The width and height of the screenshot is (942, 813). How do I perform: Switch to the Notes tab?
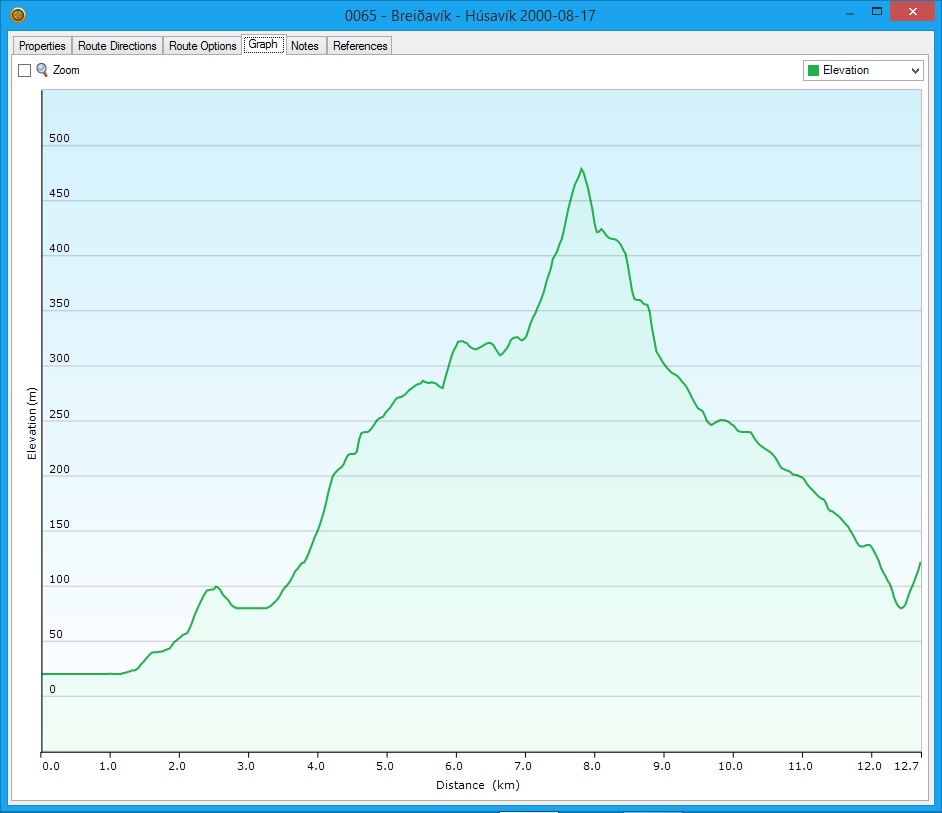point(305,46)
